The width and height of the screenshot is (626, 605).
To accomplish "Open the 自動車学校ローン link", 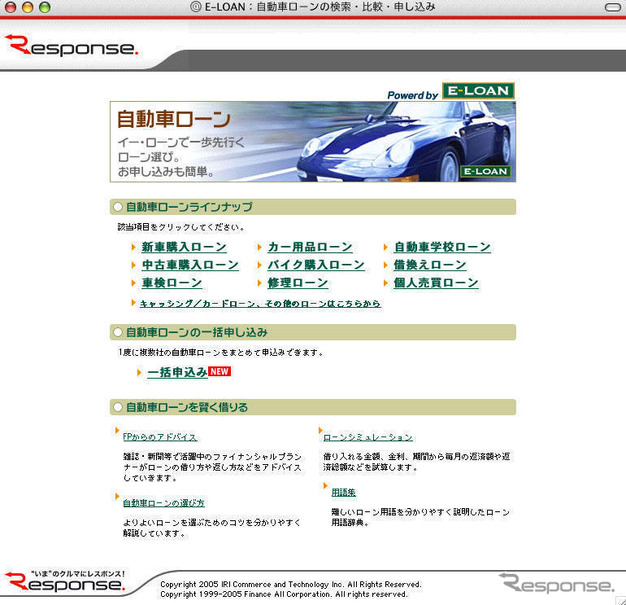I will [x=442, y=247].
